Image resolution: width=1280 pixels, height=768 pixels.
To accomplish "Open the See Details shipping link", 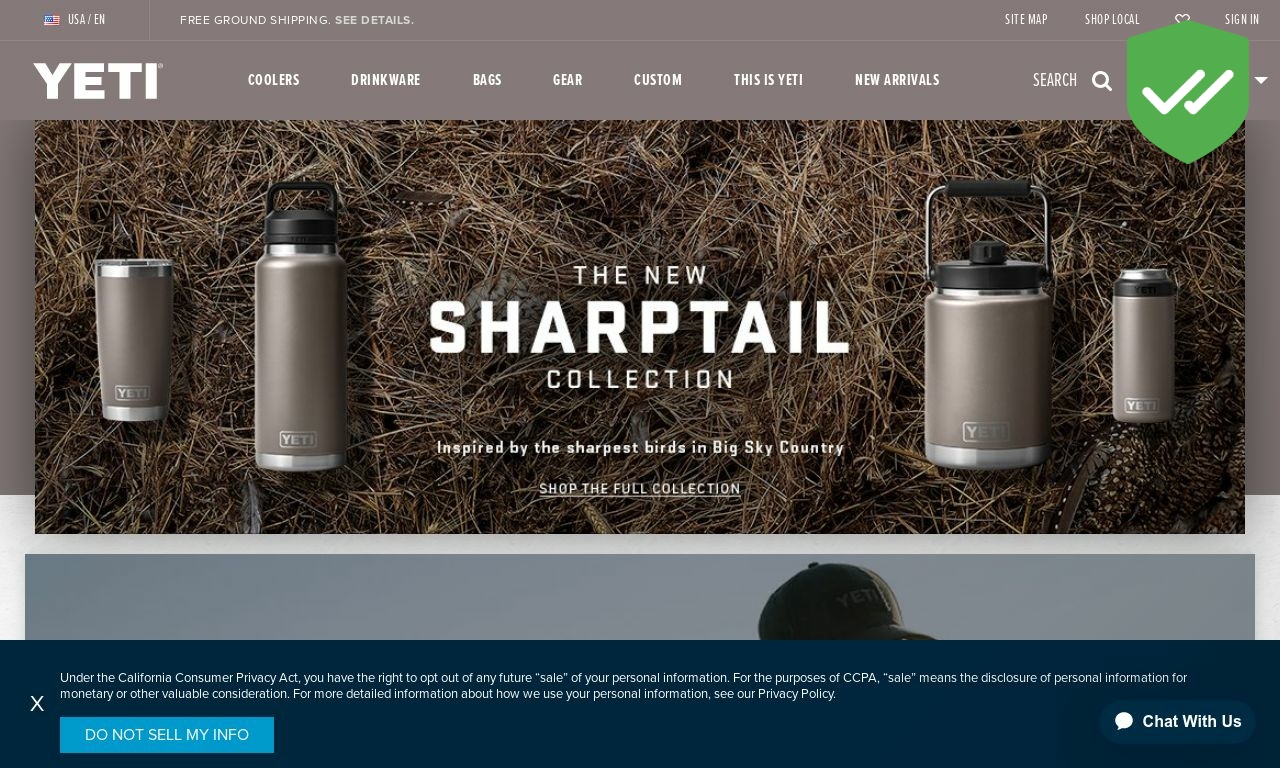I will pos(374,20).
